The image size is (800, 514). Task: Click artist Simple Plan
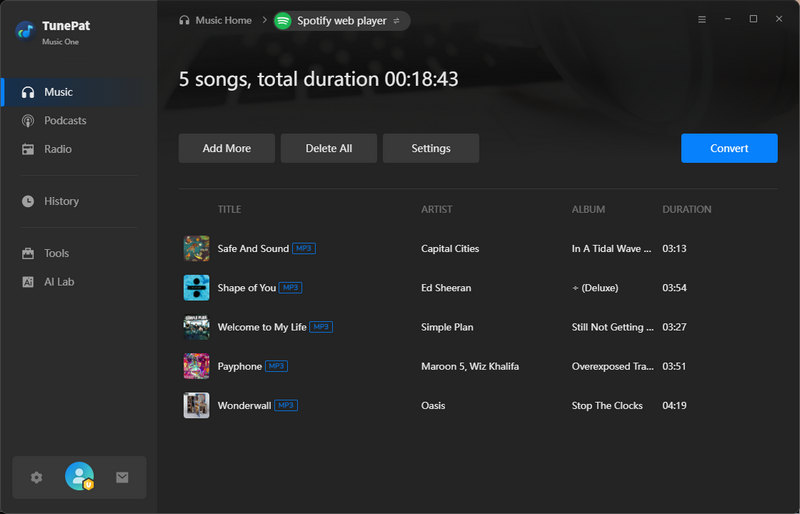[x=447, y=327]
